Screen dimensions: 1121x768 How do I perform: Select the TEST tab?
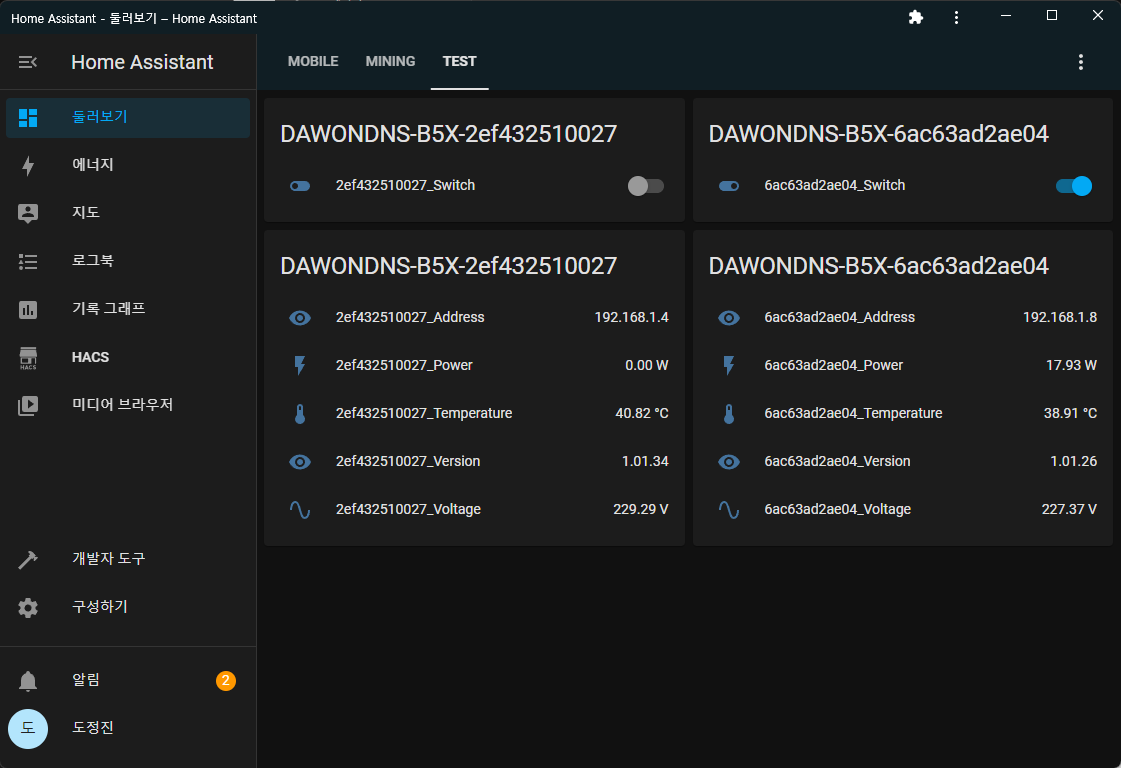(x=460, y=61)
